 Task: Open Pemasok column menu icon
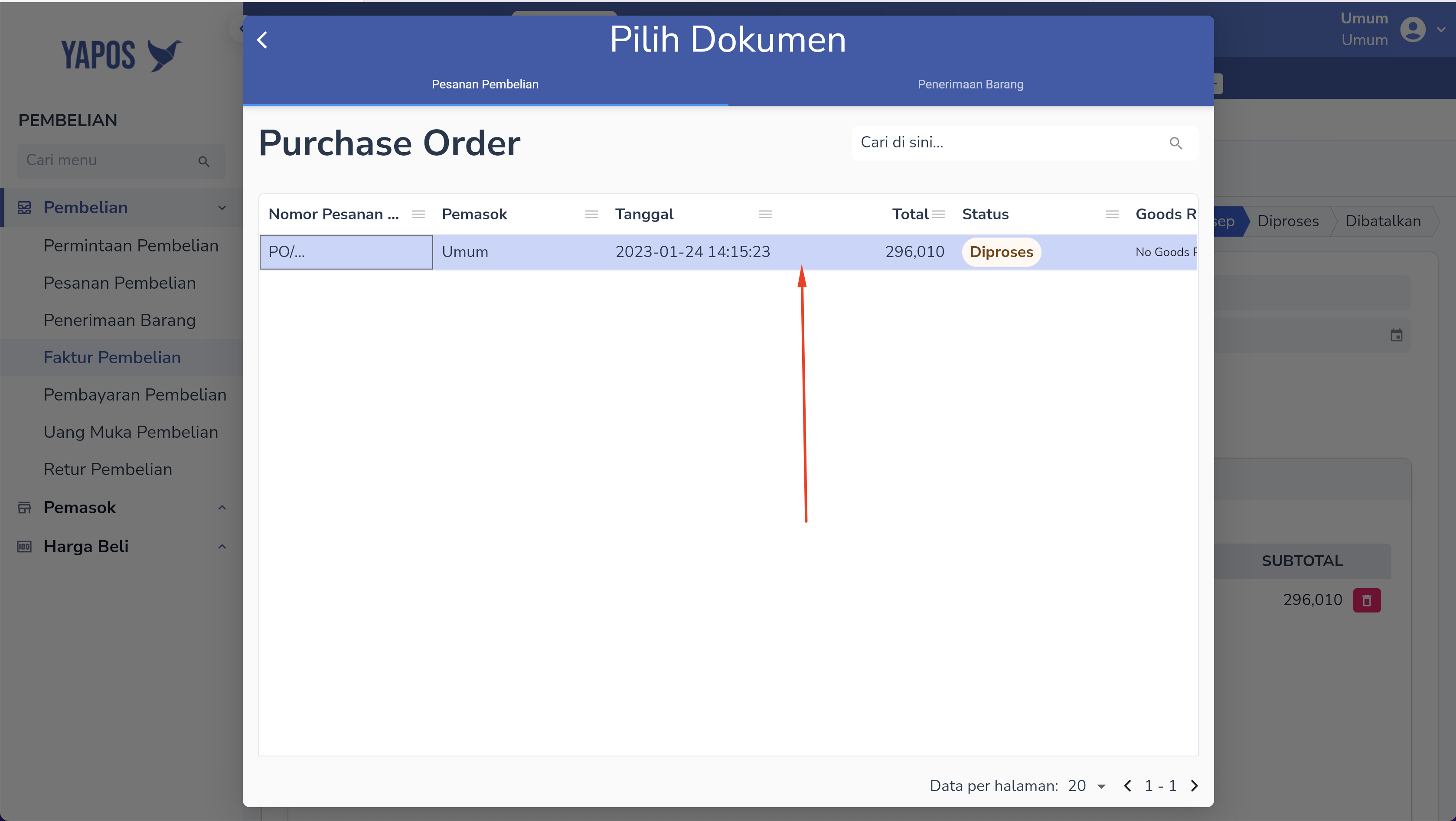(592, 214)
